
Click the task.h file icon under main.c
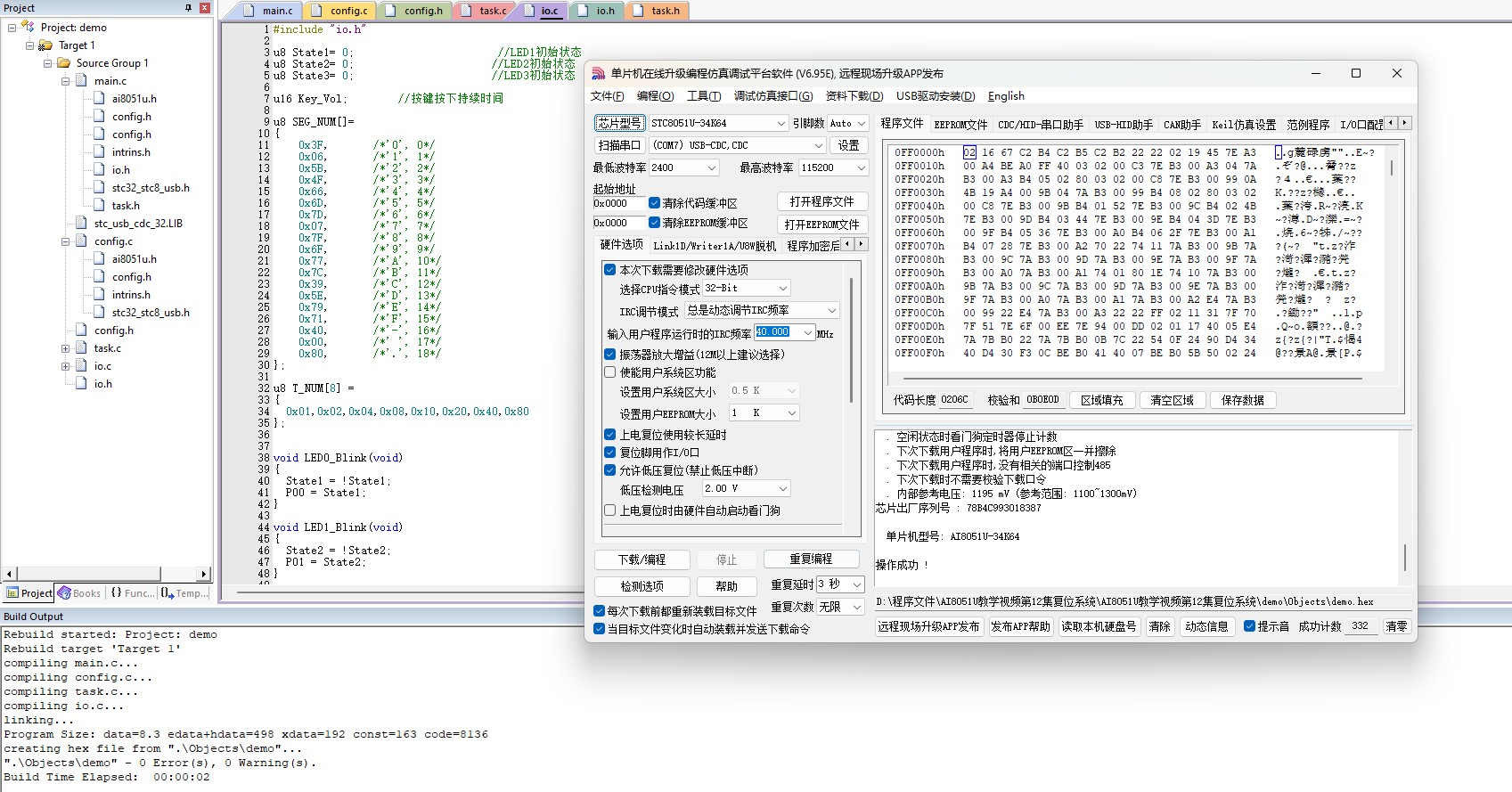[99, 205]
